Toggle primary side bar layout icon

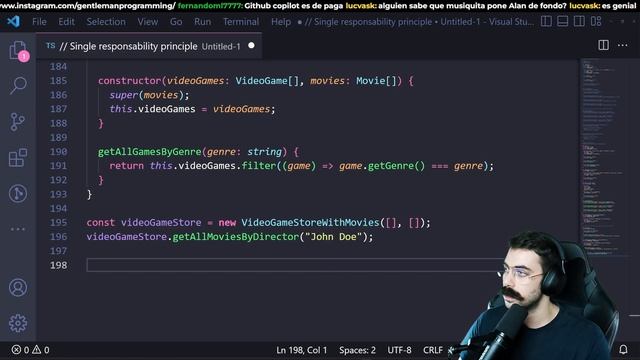pyautogui.click(x=546, y=21)
